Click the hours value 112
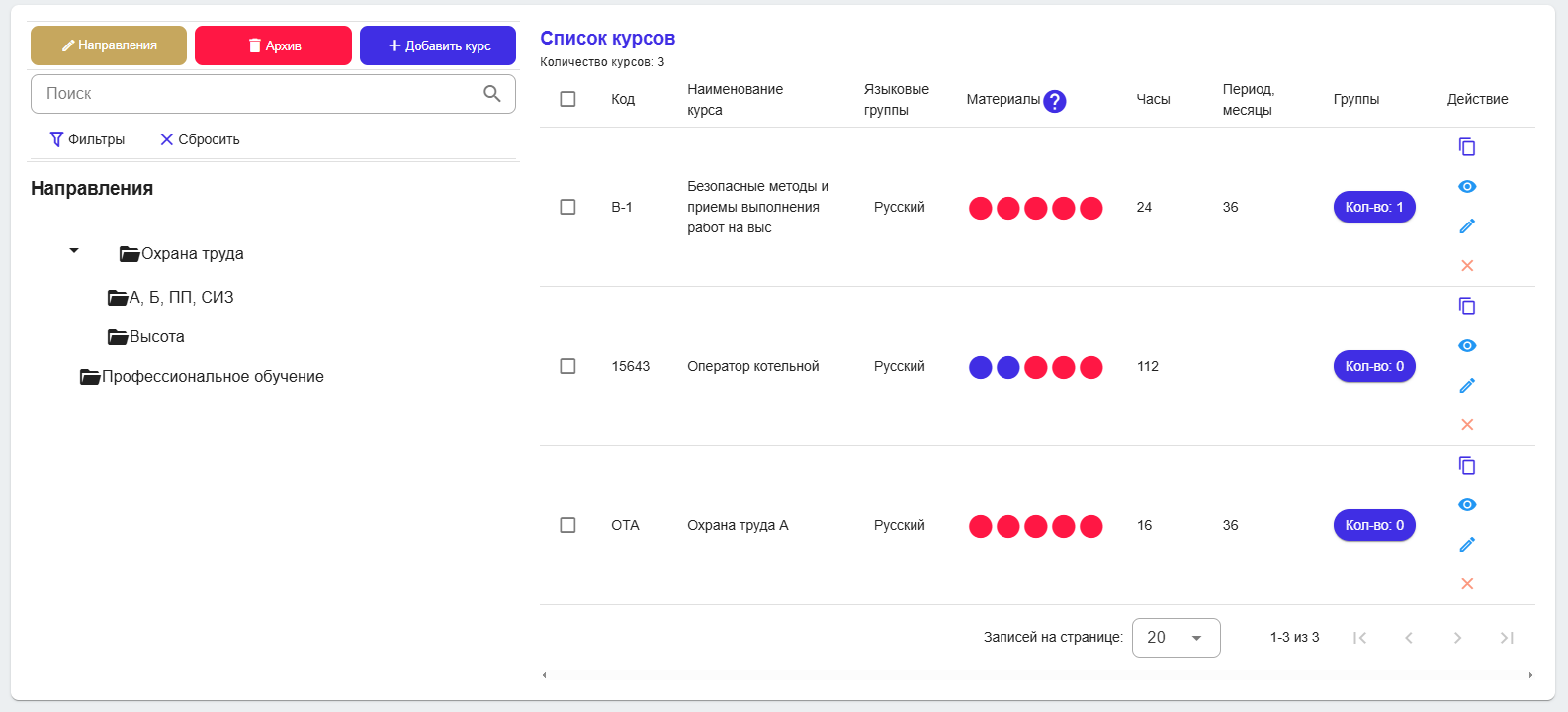This screenshot has height=712, width=1568. (x=1148, y=366)
